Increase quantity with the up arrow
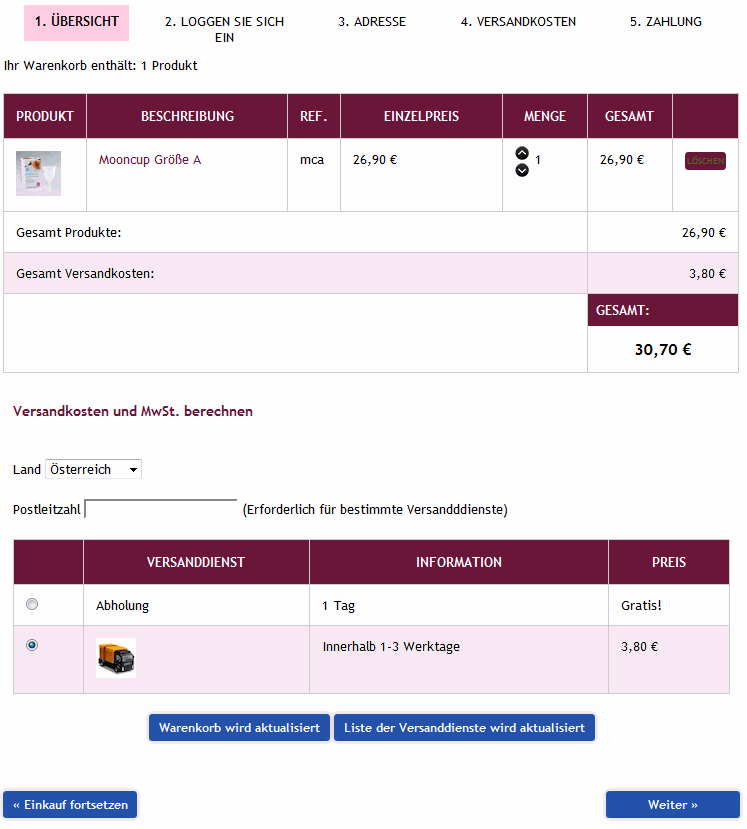The image size is (747, 829). click(522, 153)
